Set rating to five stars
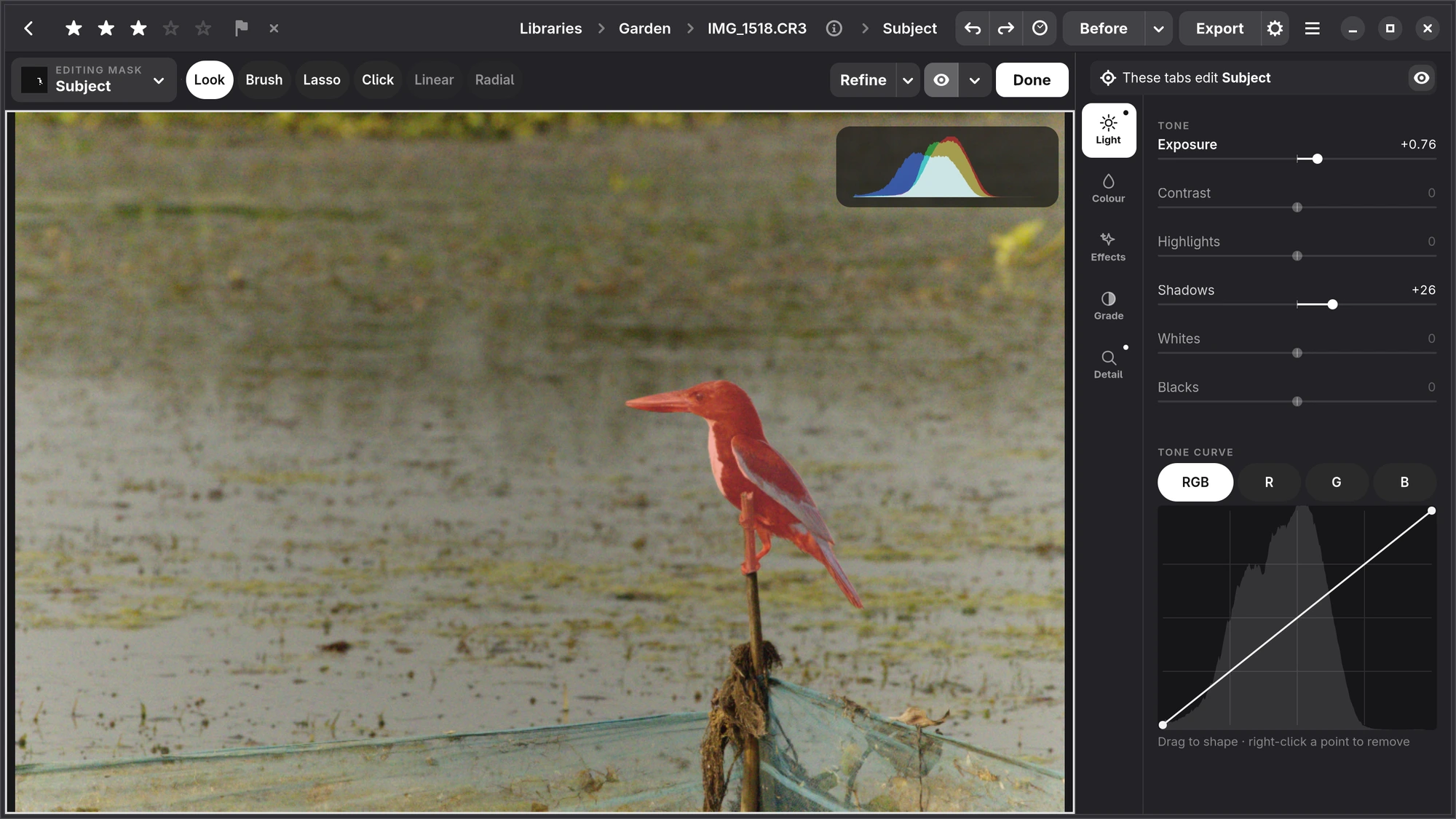 (203, 28)
